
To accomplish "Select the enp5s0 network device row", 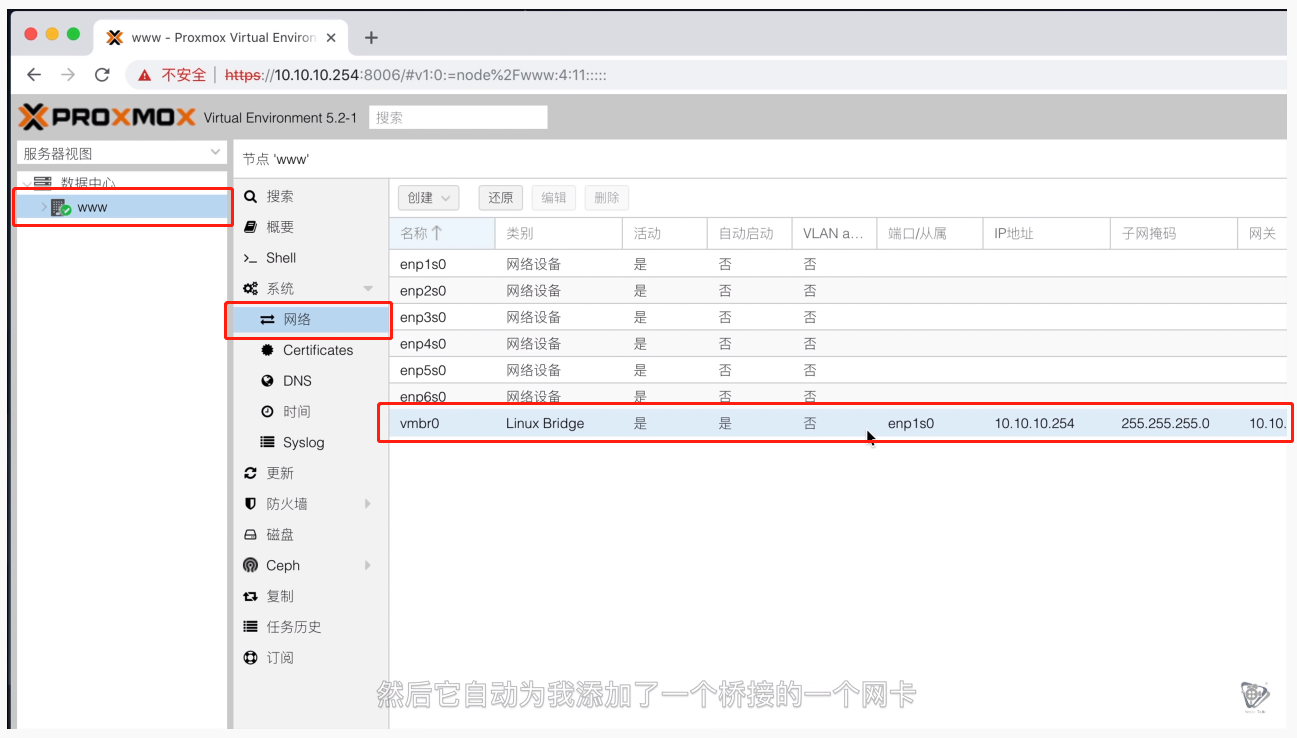I will (838, 370).
